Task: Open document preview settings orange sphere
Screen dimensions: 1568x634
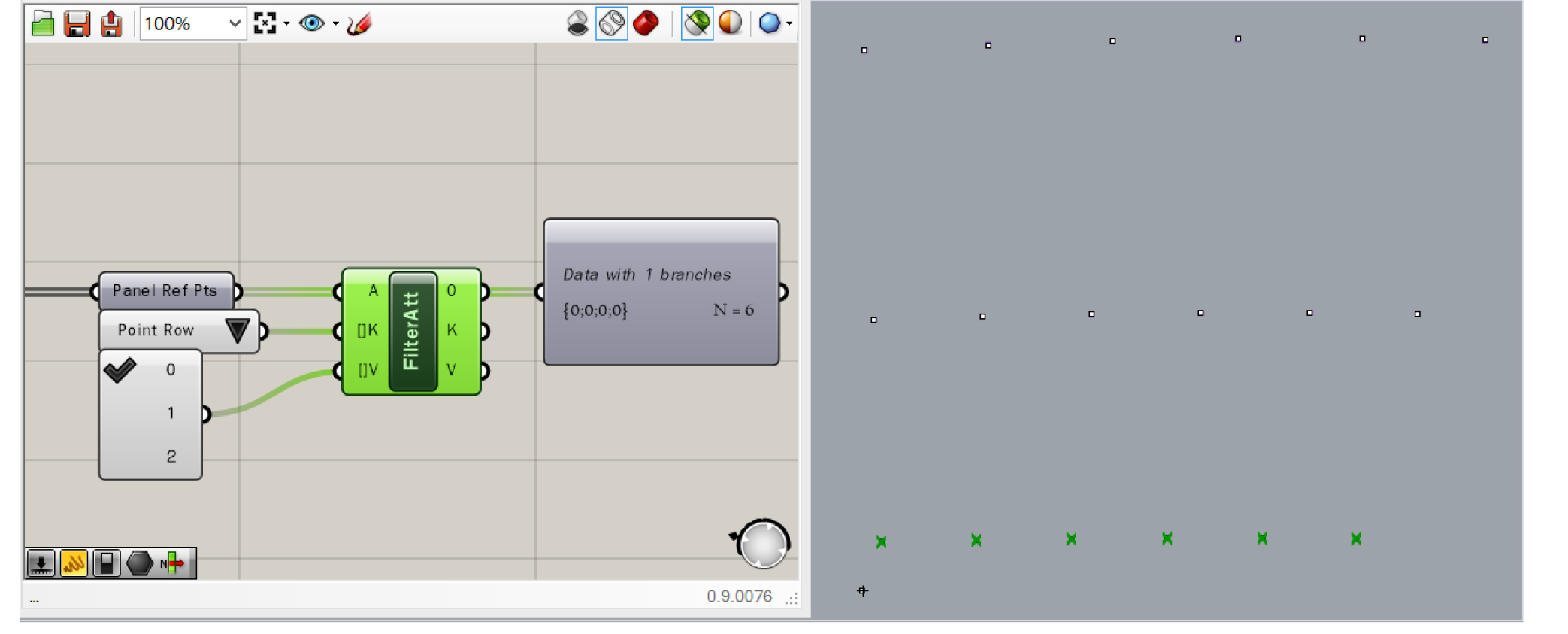Action: [730, 23]
